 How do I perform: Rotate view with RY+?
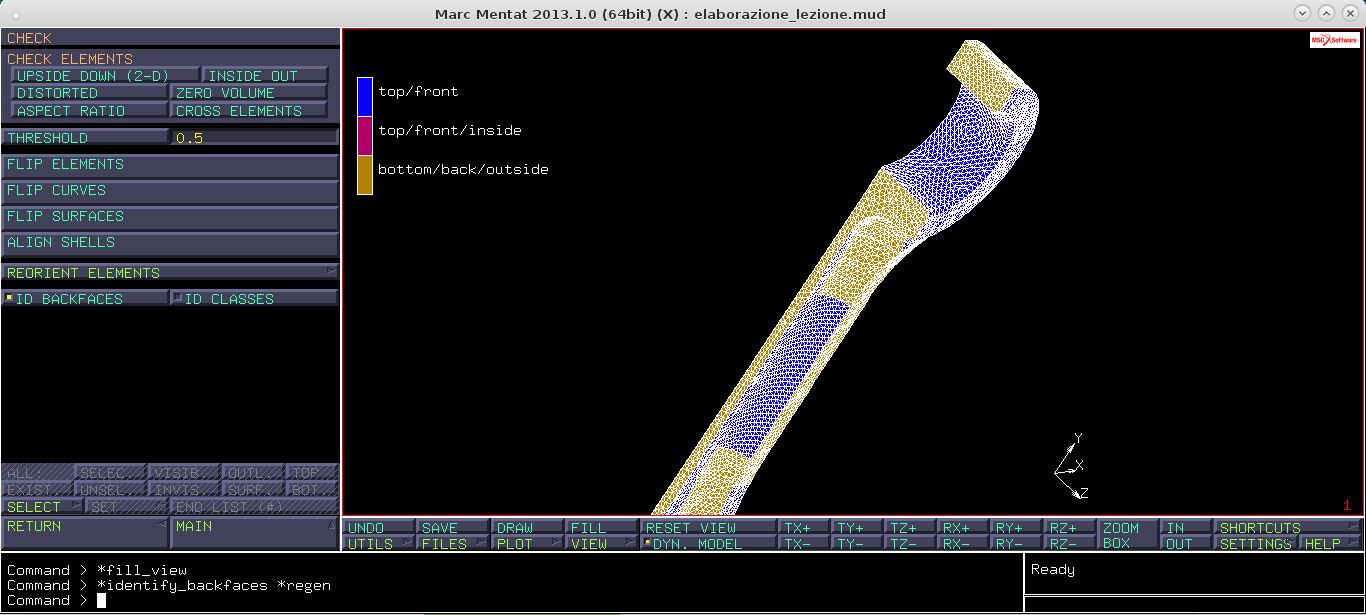tap(1017, 528)
